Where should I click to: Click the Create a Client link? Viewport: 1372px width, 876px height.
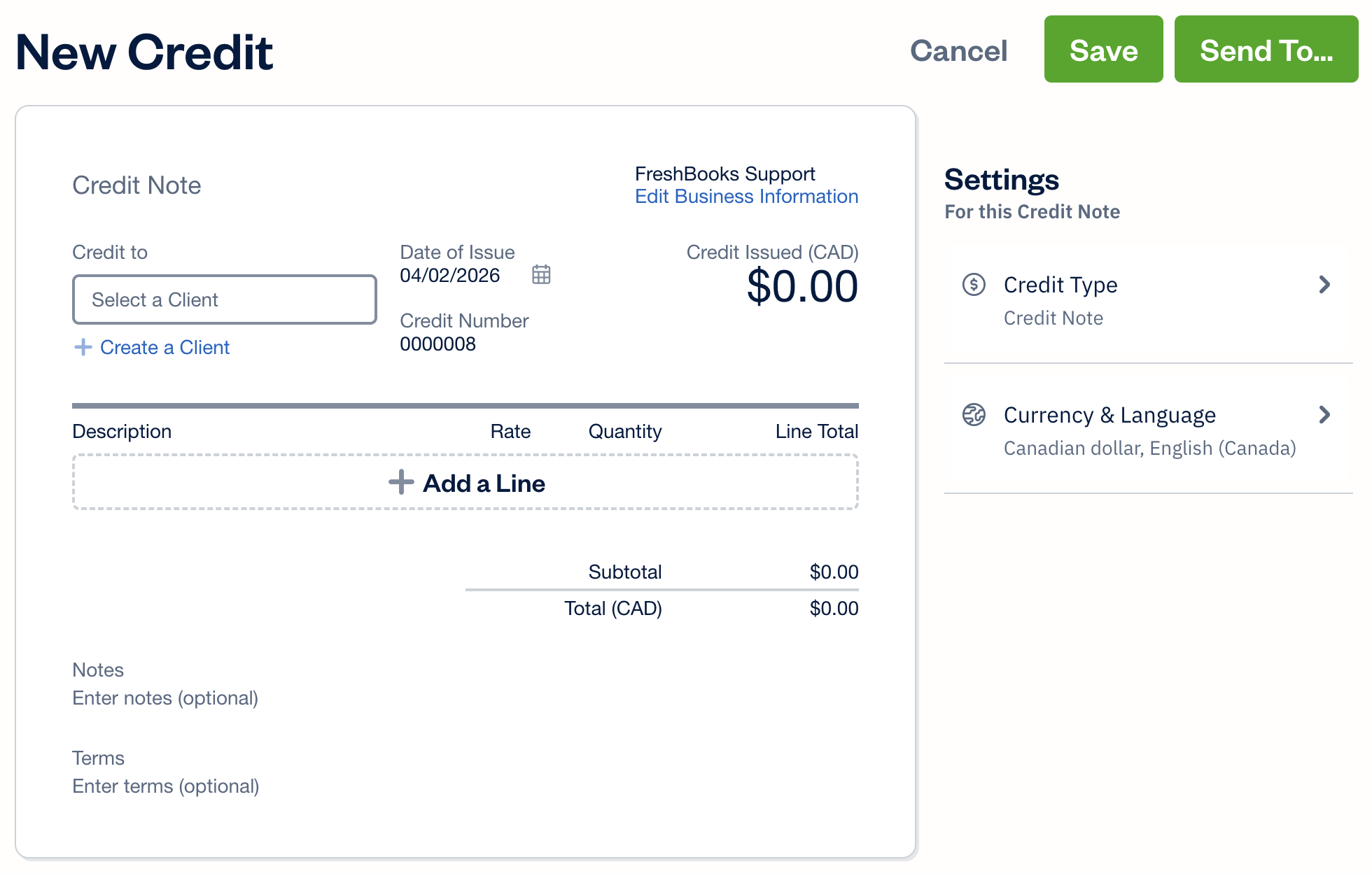164,347
